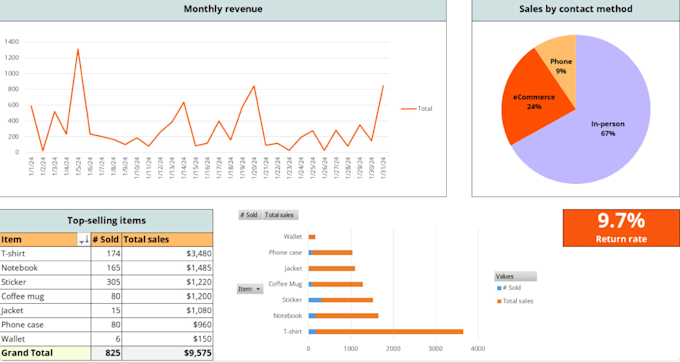Screen dimensions: 680x362
Task: Click the 4000 x-axis label on bar chart
Action: 478,349
